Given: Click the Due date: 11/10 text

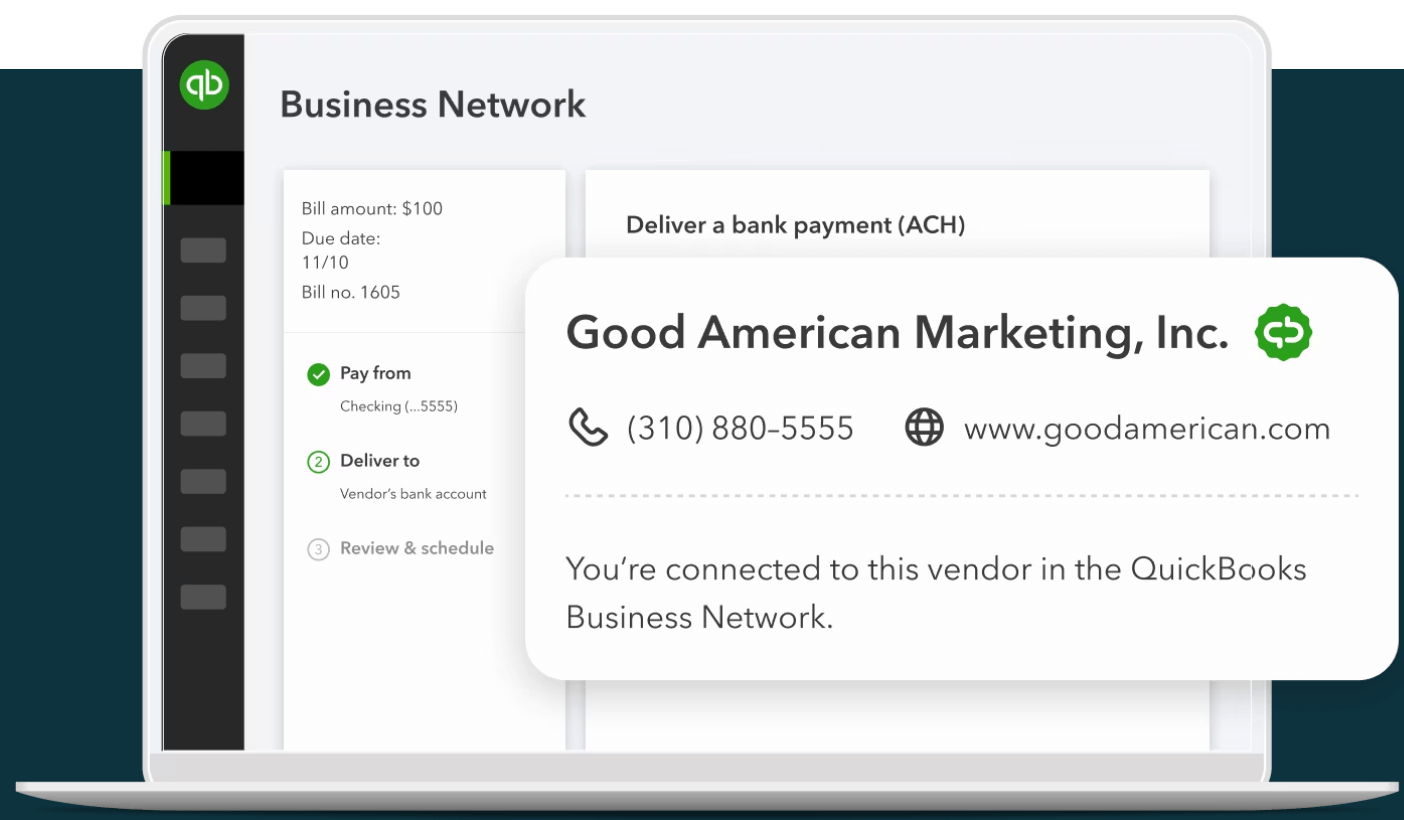Looking at the screenshot, I should click(341, 250).
